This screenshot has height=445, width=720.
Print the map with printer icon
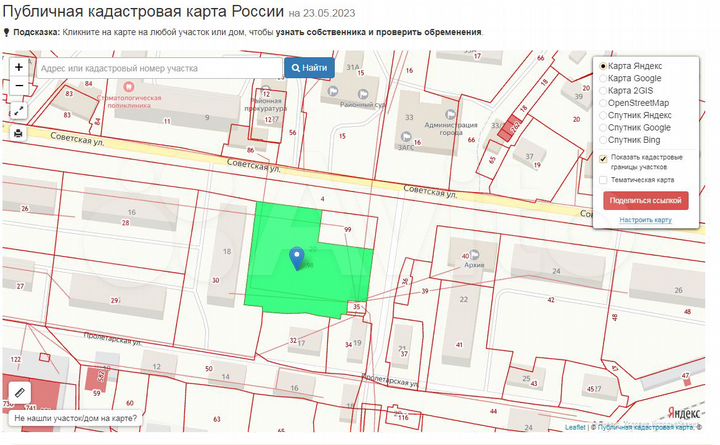pyautogui.click(x=19, y=134)
